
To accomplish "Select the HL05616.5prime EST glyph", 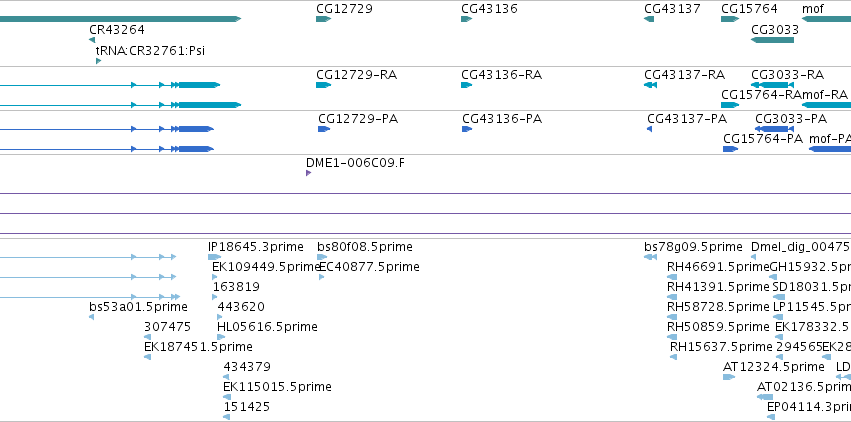I will (x=220, y=337).
